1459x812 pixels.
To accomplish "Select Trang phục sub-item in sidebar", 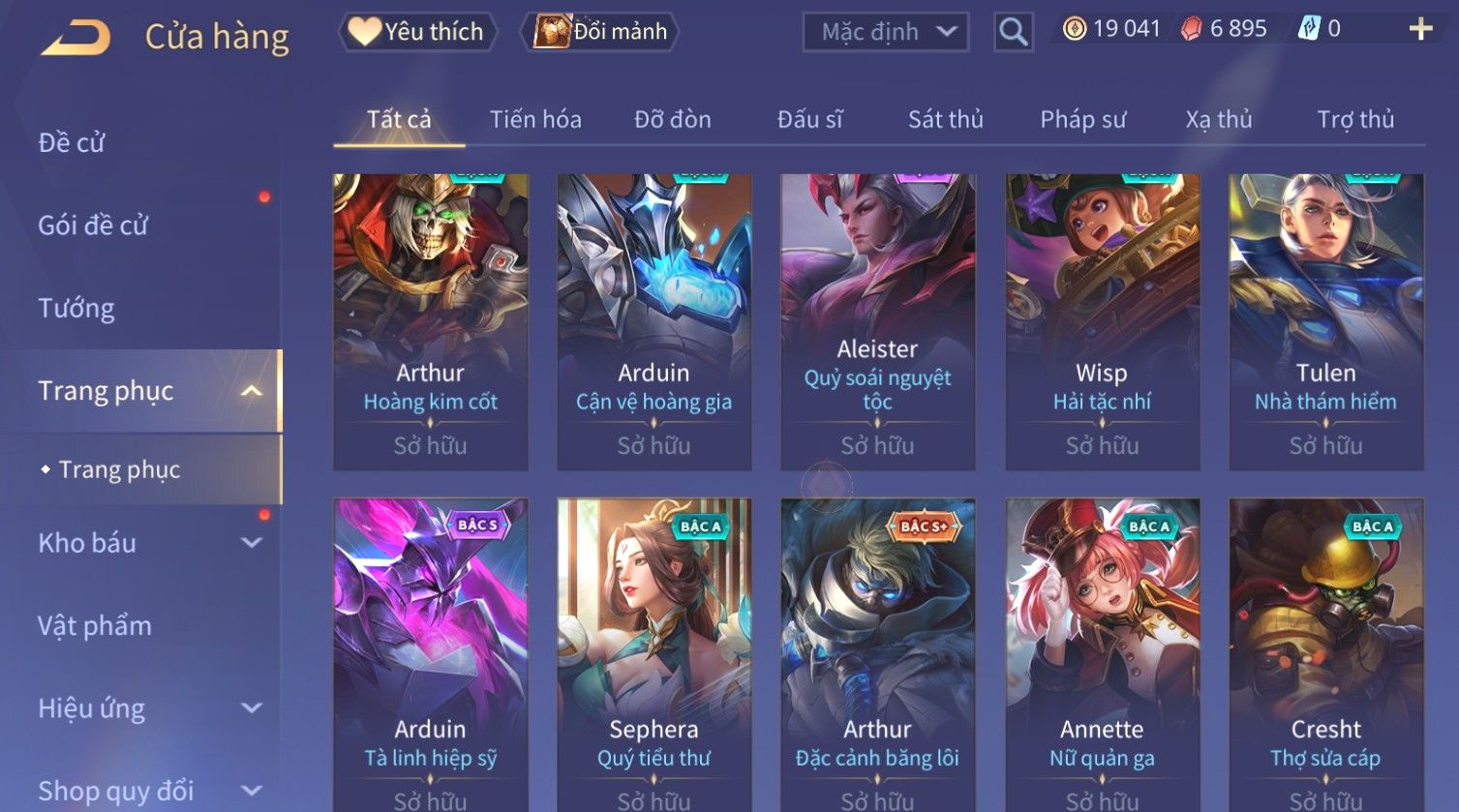I will point(119,469).
